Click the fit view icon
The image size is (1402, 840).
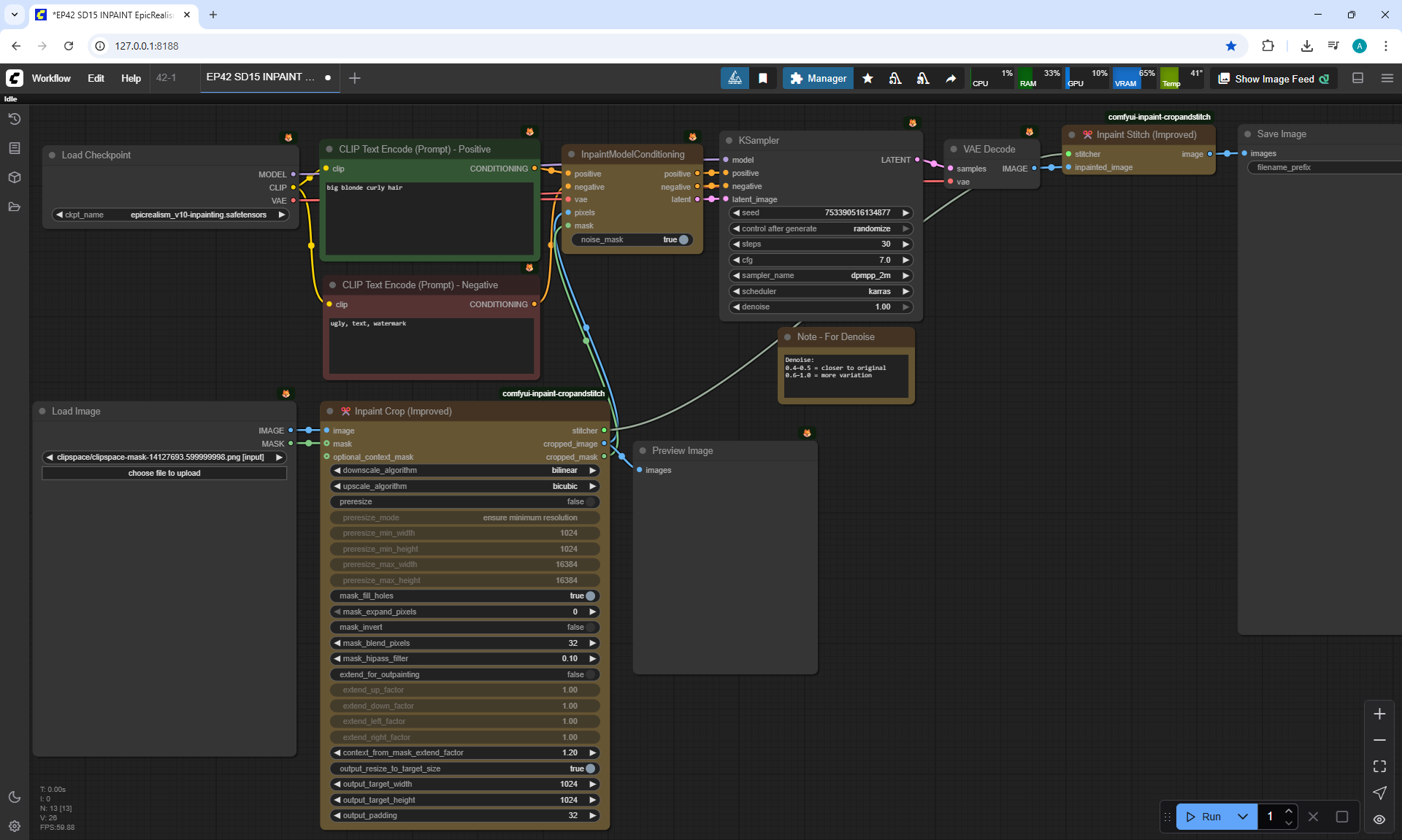(1379, 766)
